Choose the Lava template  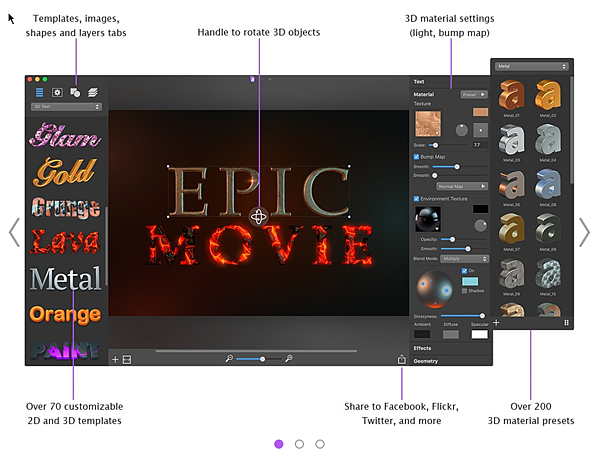[x=65, y=242]
